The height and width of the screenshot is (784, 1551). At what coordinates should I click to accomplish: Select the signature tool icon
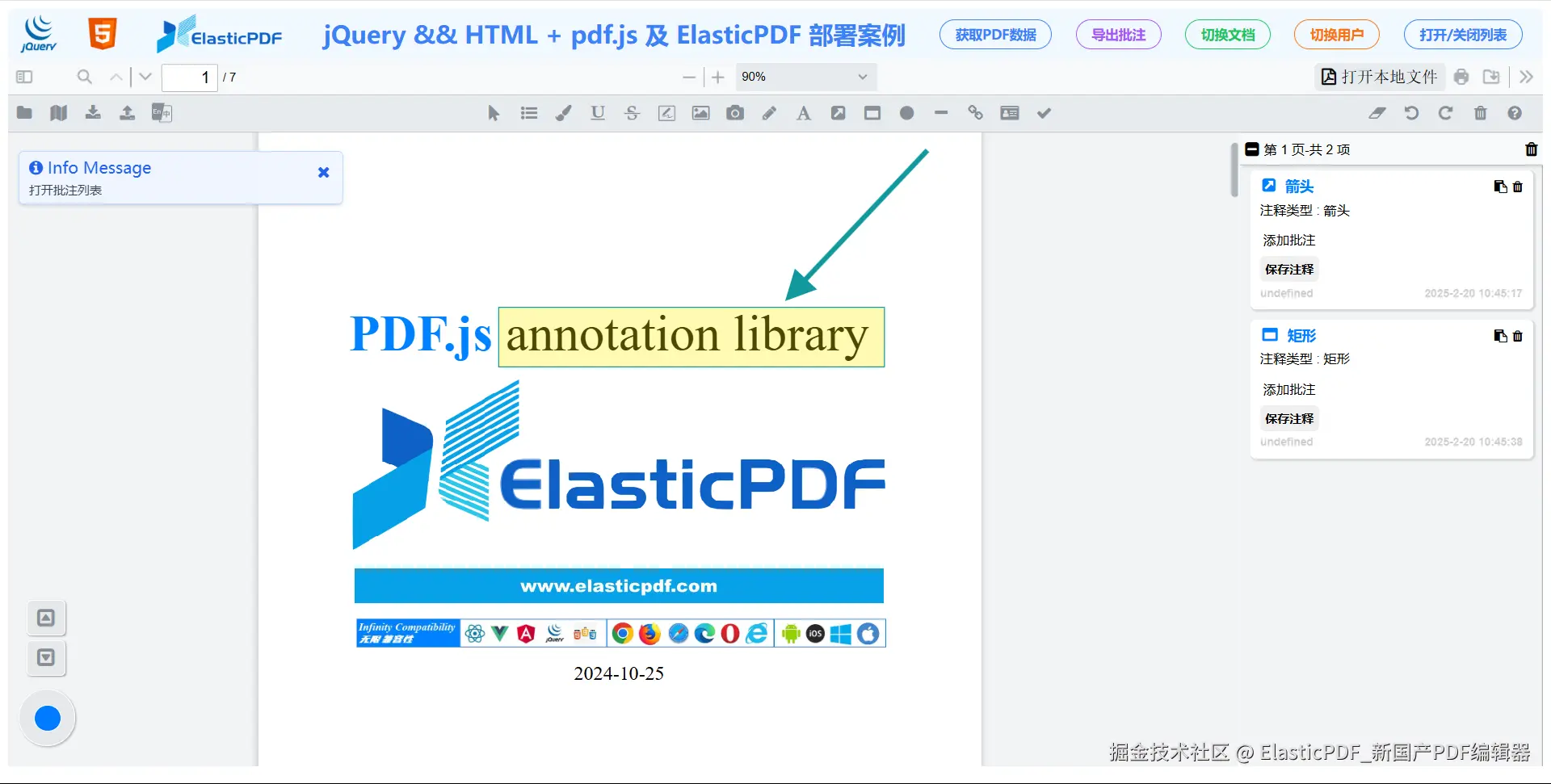click(666, 113)
